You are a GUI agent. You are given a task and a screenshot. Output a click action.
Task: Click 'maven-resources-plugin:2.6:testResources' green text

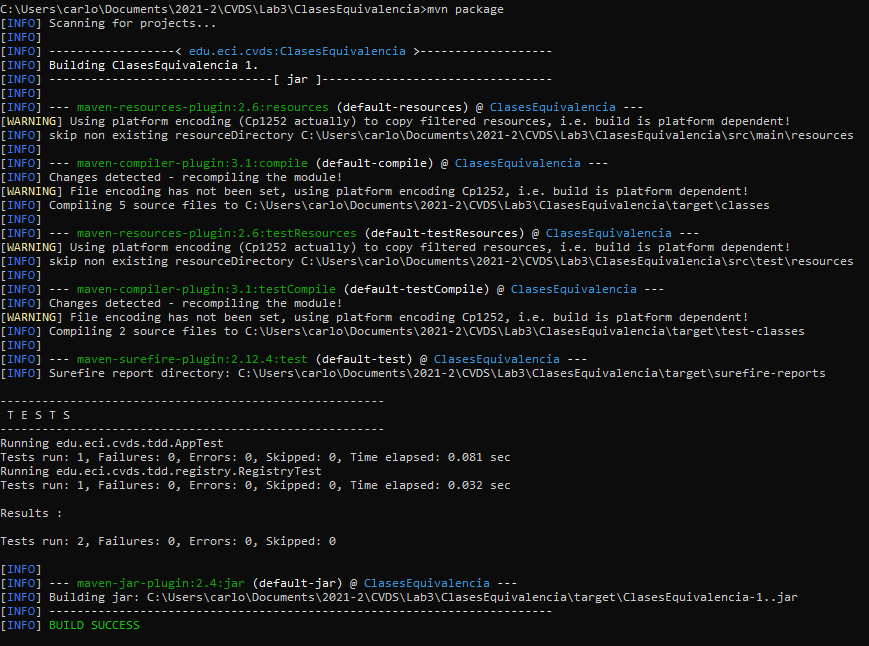click(x=216, y=233)
